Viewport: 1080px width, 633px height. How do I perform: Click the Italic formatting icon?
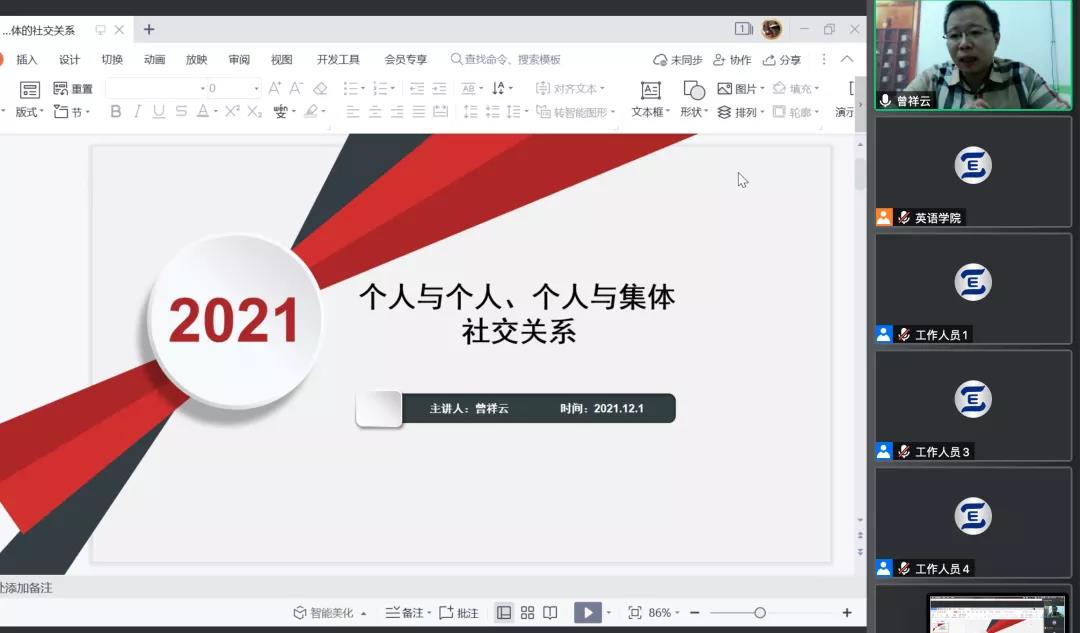point(137,112)
